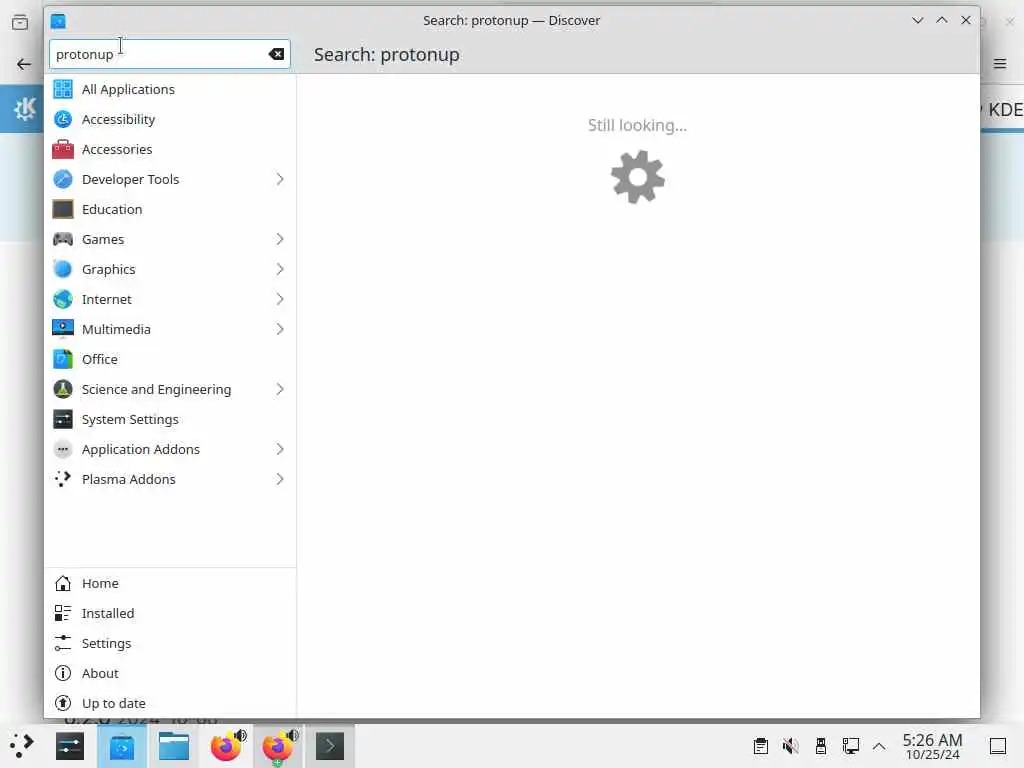Click the Plasma Addons icon
This screenshot has width=1024, height=768.
tap(63, 480)
